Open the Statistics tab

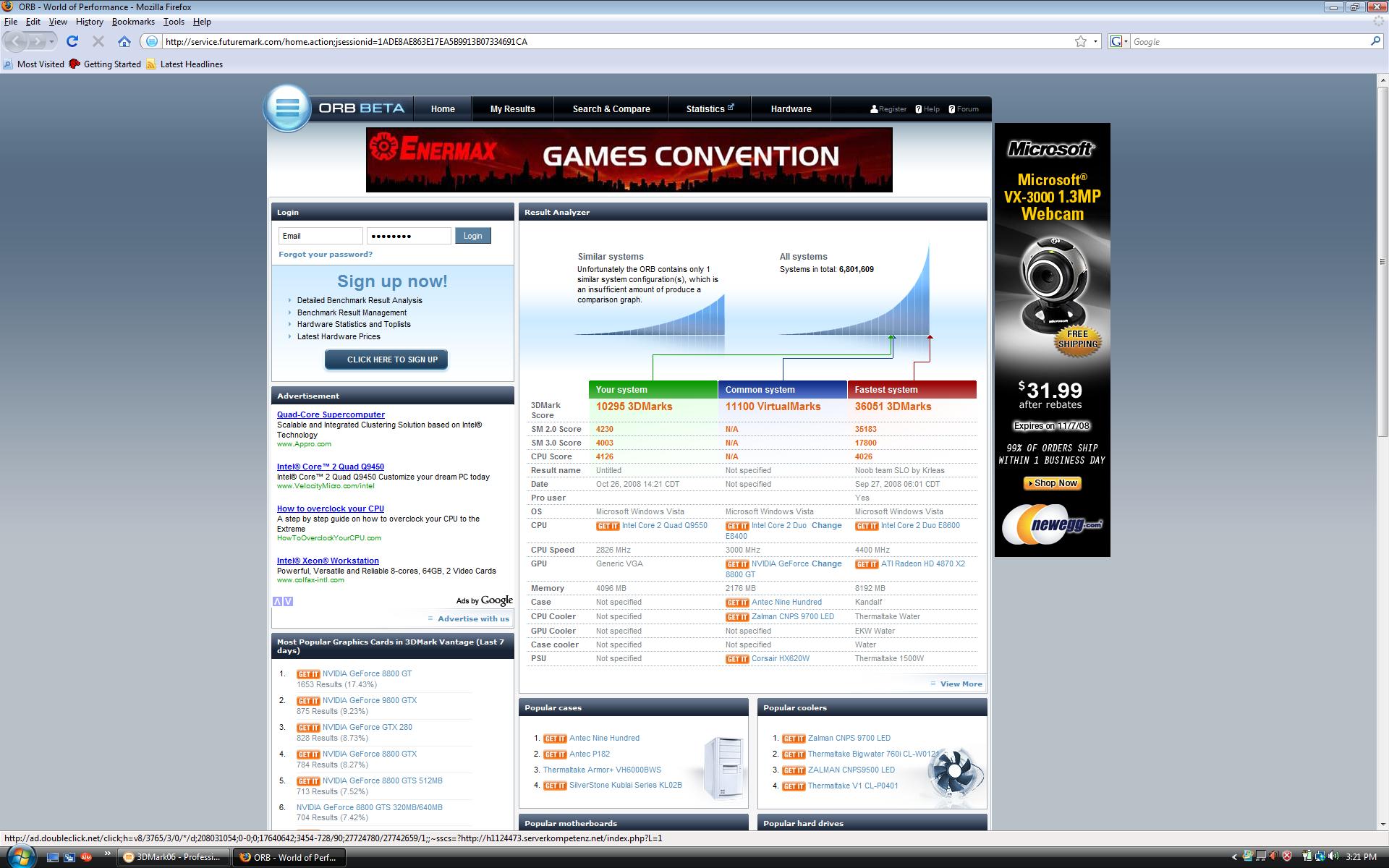pyautogui.click(x=710, y=109)
